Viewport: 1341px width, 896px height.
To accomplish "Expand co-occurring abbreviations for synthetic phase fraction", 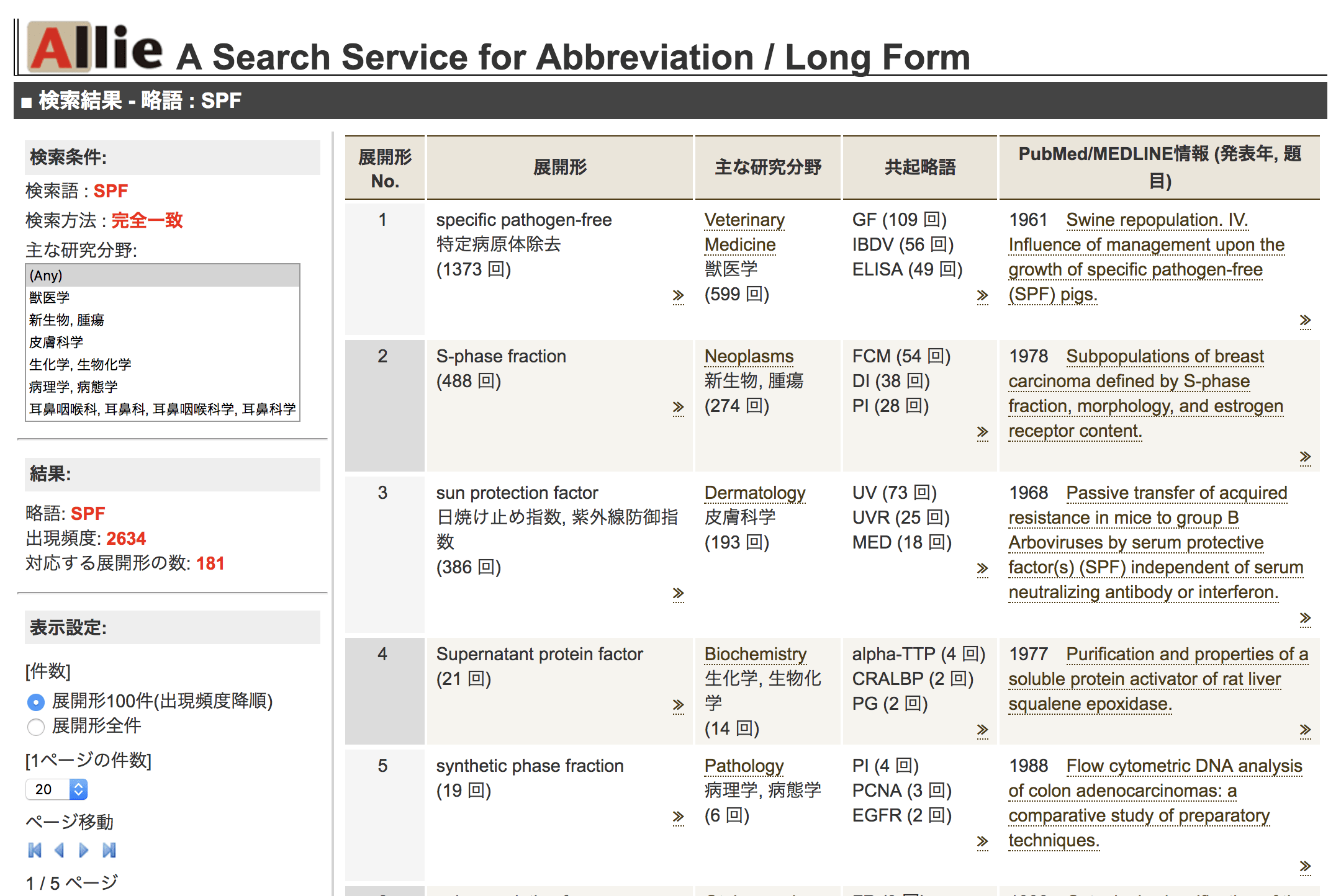I will coord(982,841).
